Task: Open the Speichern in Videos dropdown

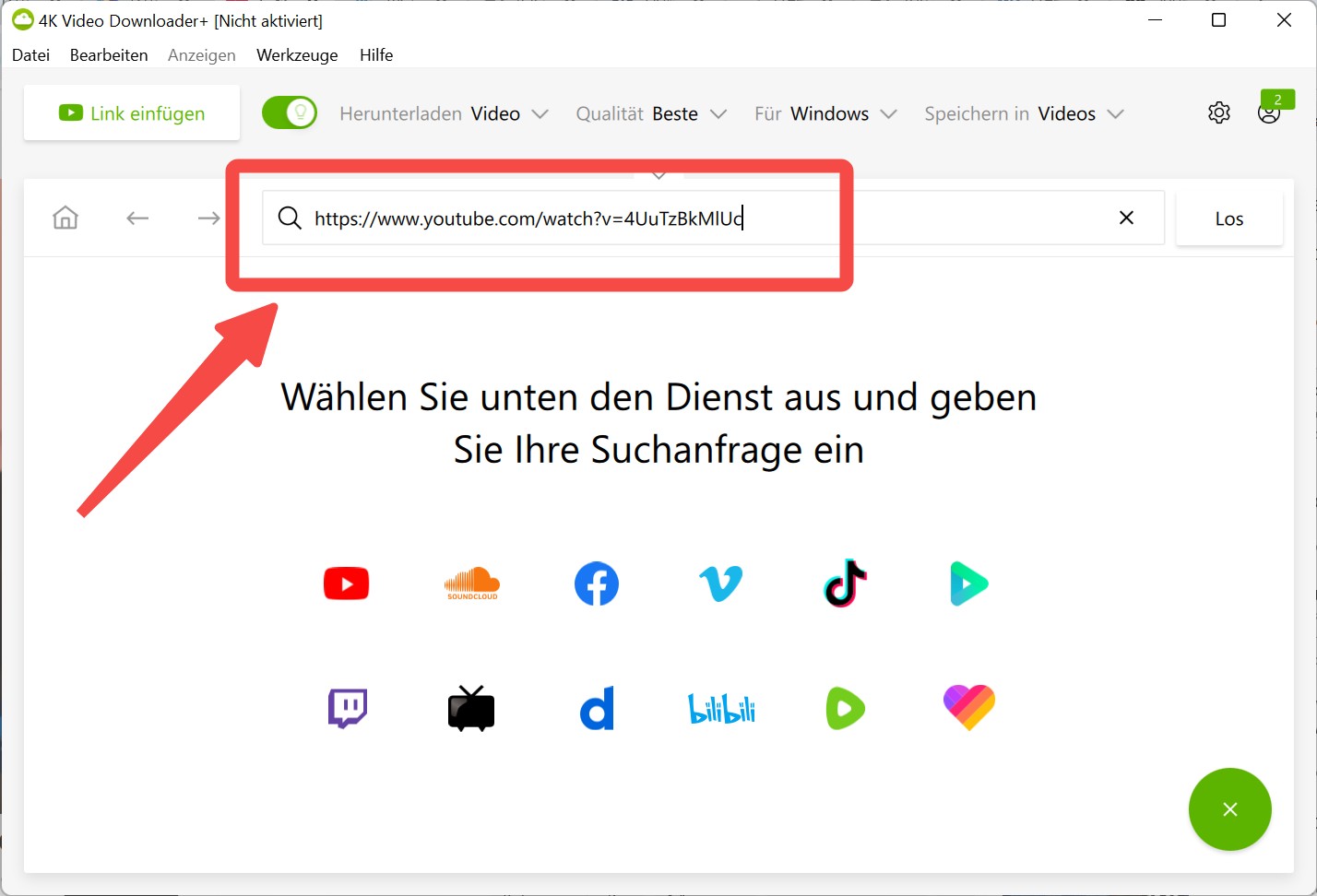Action: click(1025, 114)
